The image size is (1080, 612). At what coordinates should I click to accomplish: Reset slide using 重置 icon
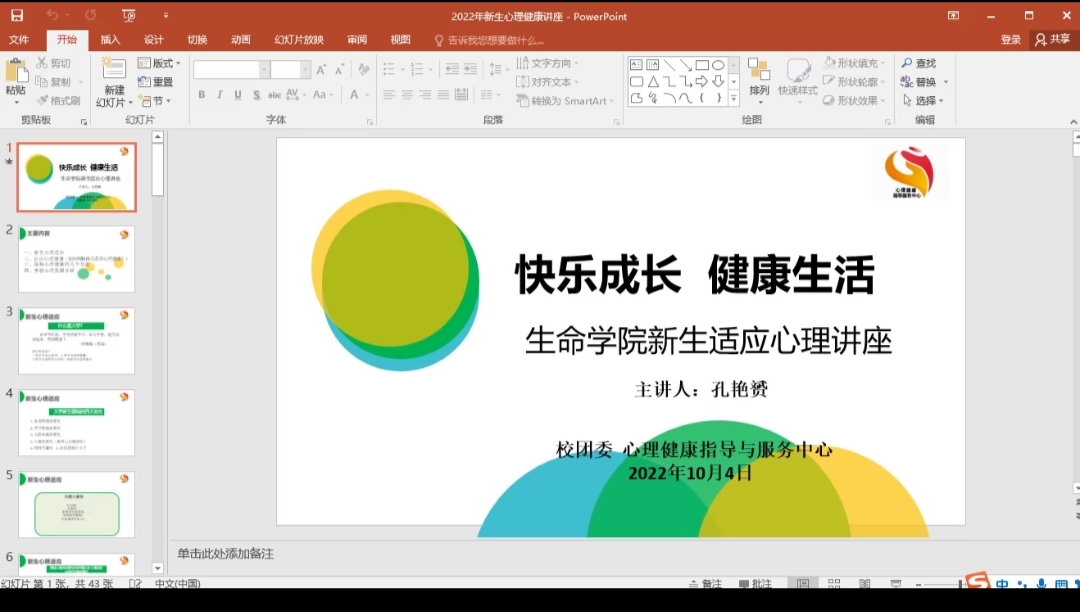[x=155, y=82]
